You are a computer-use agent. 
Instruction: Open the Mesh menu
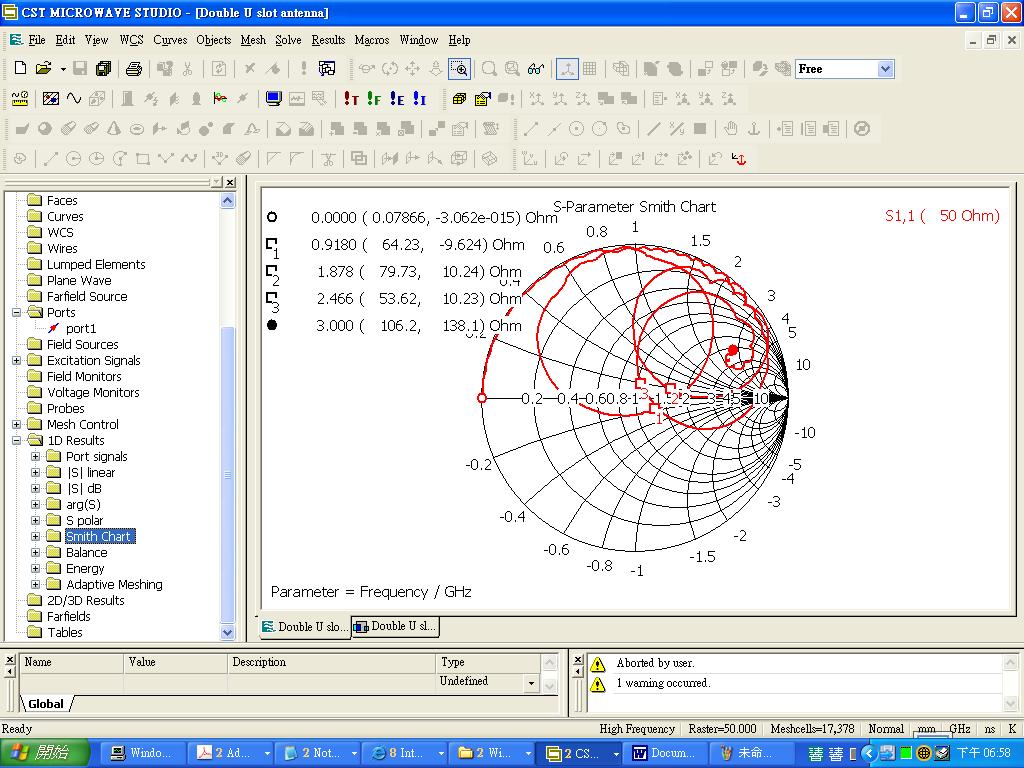click(x=253, y=40)
